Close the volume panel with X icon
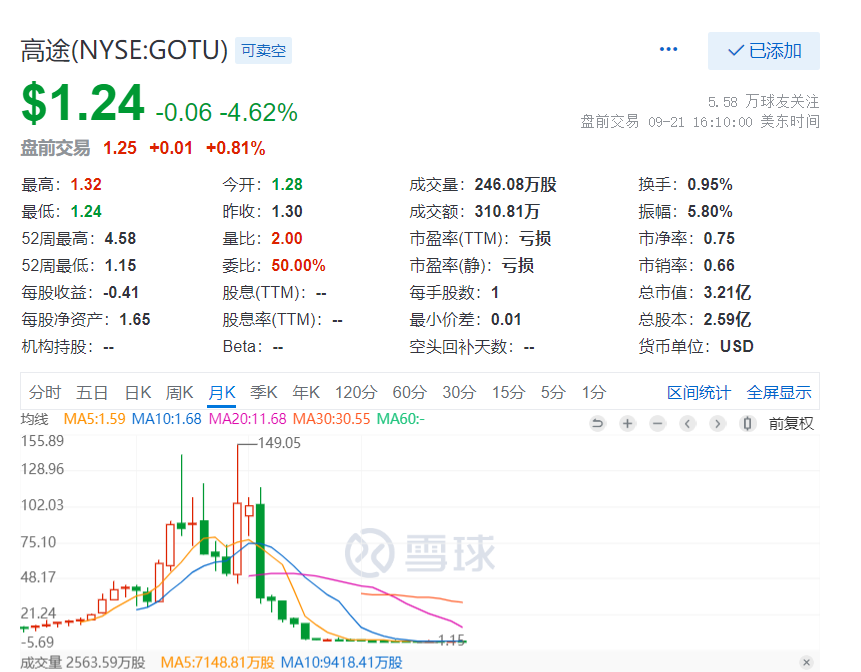 pyautogui.click(x=806, y=662)
